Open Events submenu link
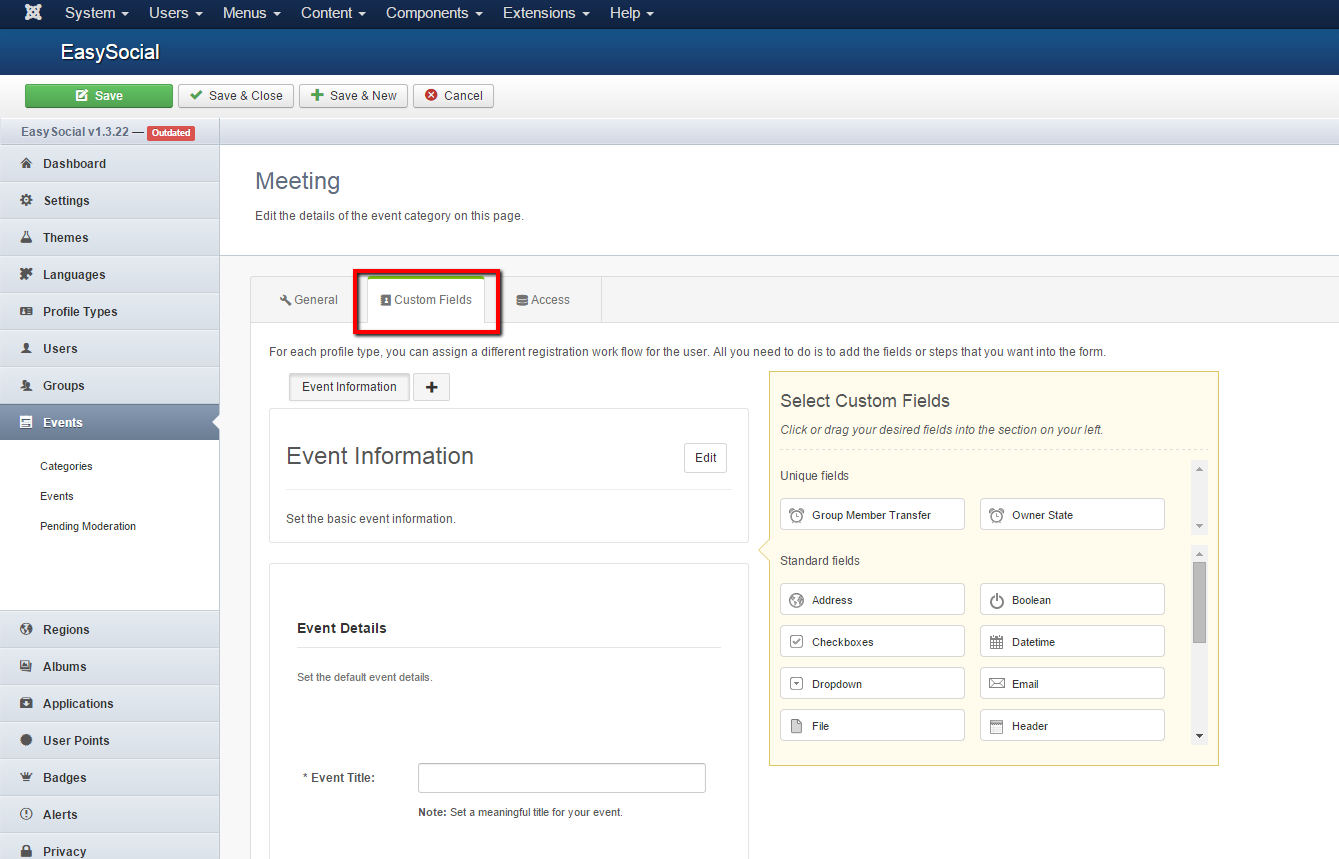 (57, 496)
